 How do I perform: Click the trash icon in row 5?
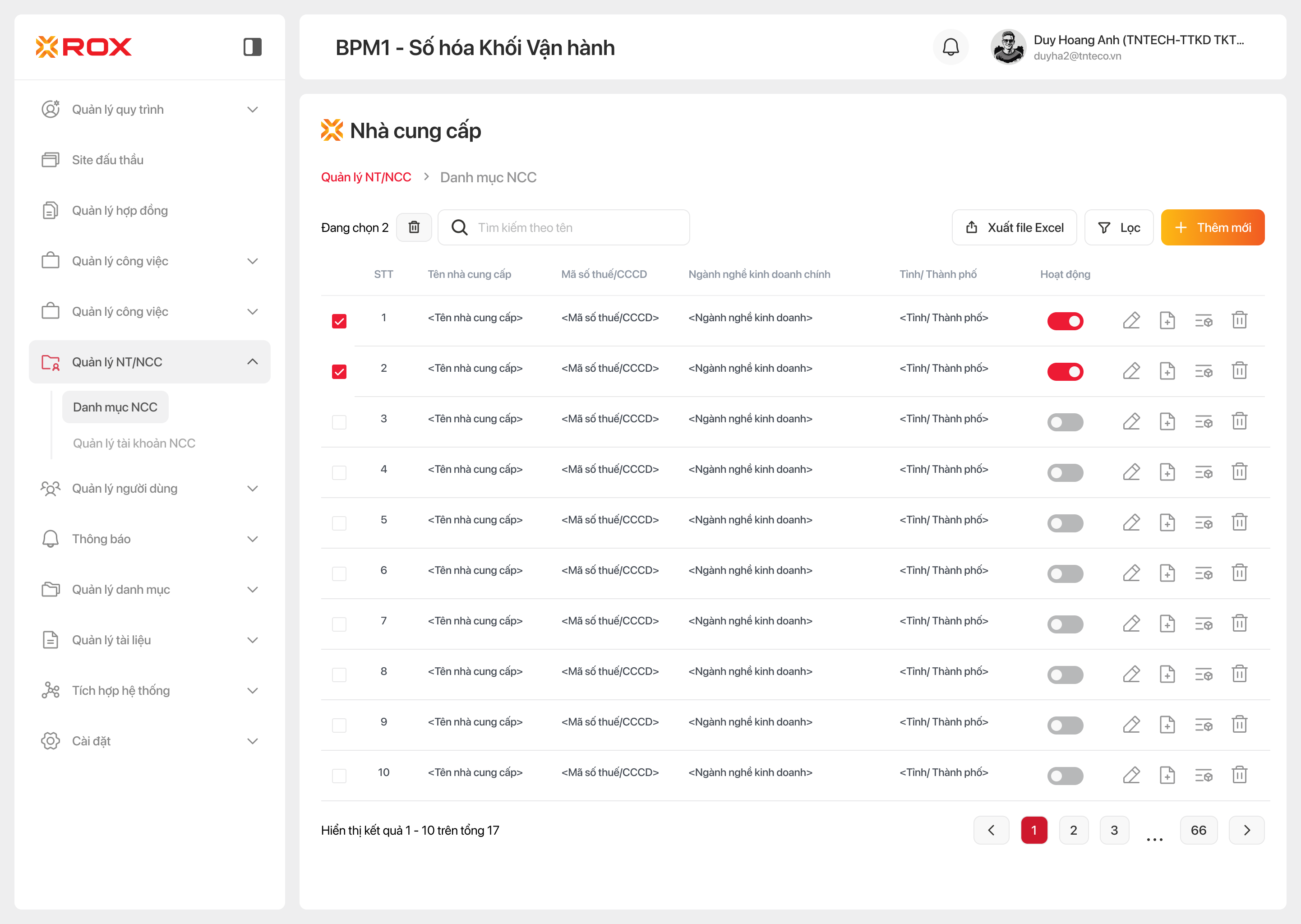coord(1239,522)
